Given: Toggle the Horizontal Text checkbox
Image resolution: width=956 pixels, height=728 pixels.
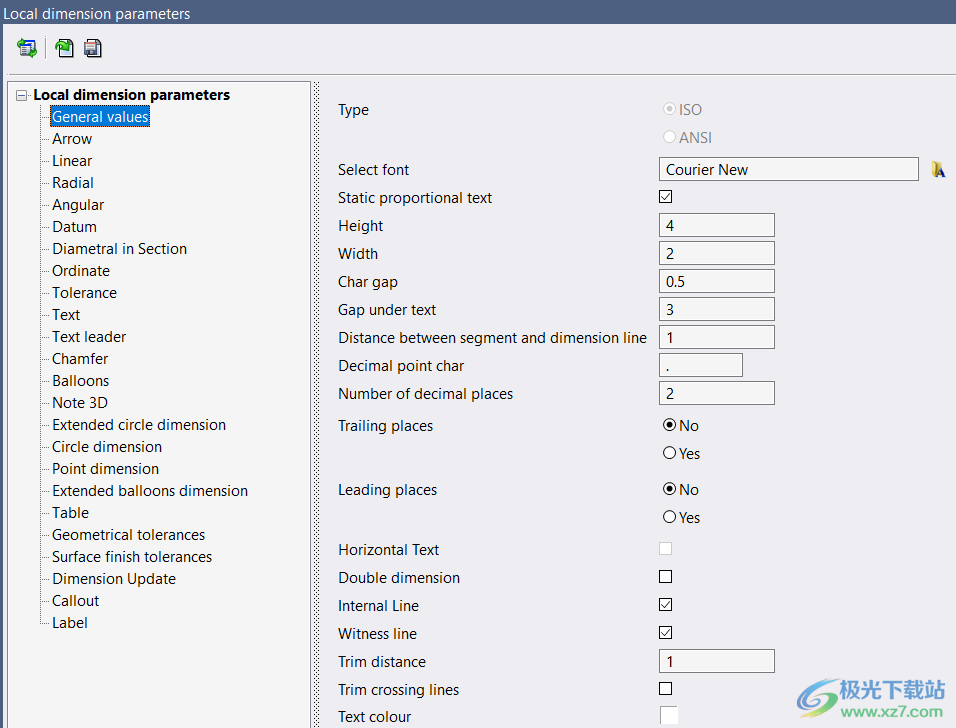Looking at the screenshot, I should point(665,548).
